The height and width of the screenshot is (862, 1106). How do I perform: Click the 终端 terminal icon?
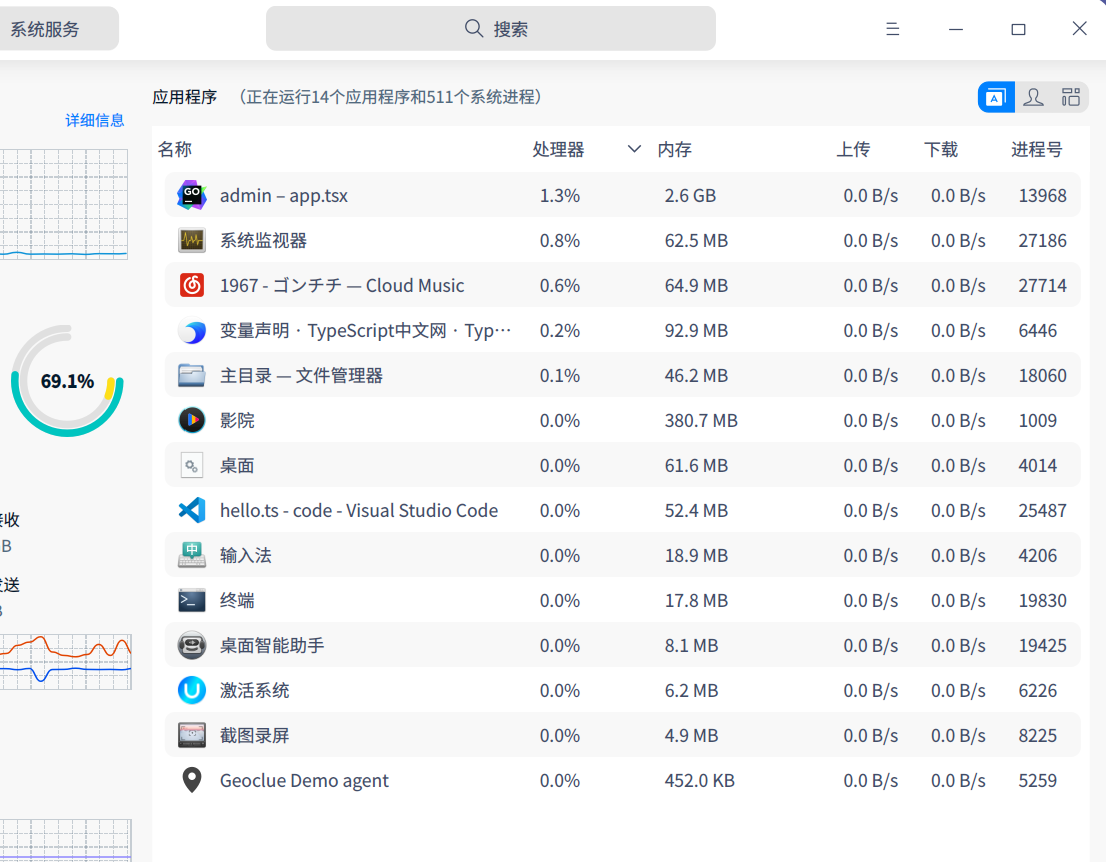pyautogui.click(x=191, y=600)
